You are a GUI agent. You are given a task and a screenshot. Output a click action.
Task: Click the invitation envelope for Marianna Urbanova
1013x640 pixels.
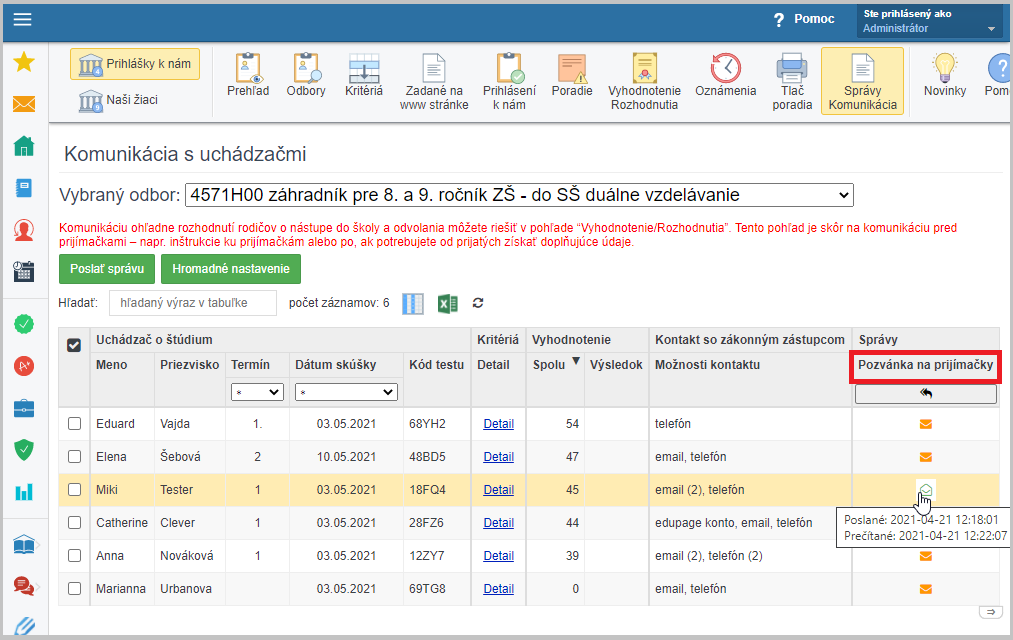[926, 589]
